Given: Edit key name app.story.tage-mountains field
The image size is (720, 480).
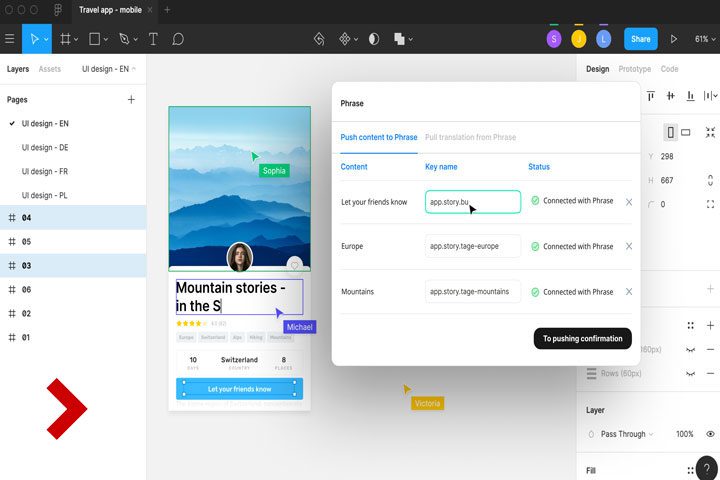Looking at the screenshot, I should click(472, 291).
